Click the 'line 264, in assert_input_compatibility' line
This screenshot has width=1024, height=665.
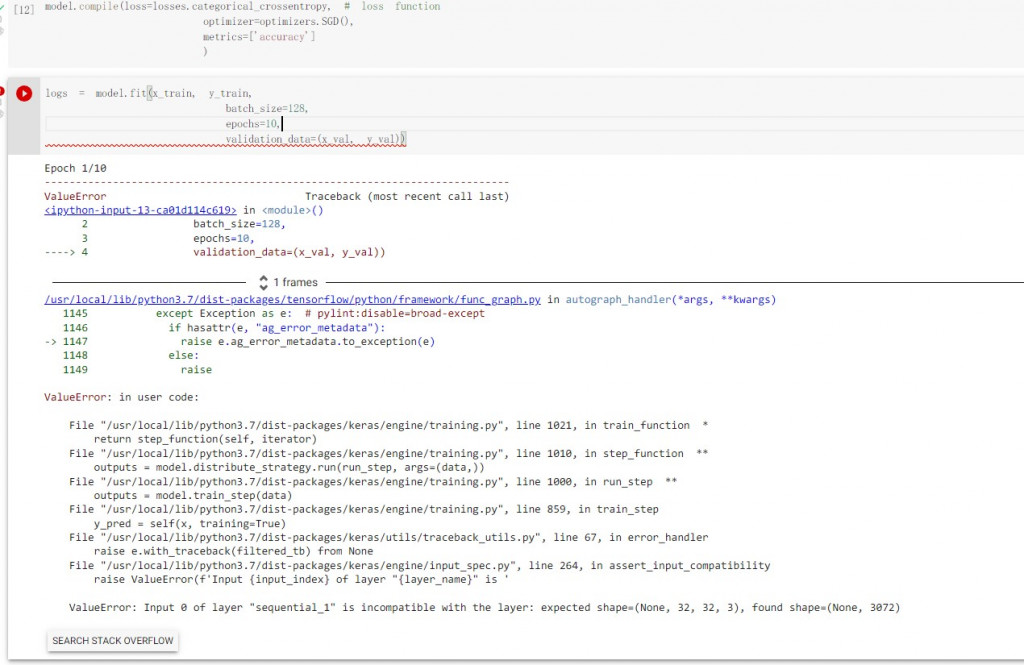pos(419,565)
